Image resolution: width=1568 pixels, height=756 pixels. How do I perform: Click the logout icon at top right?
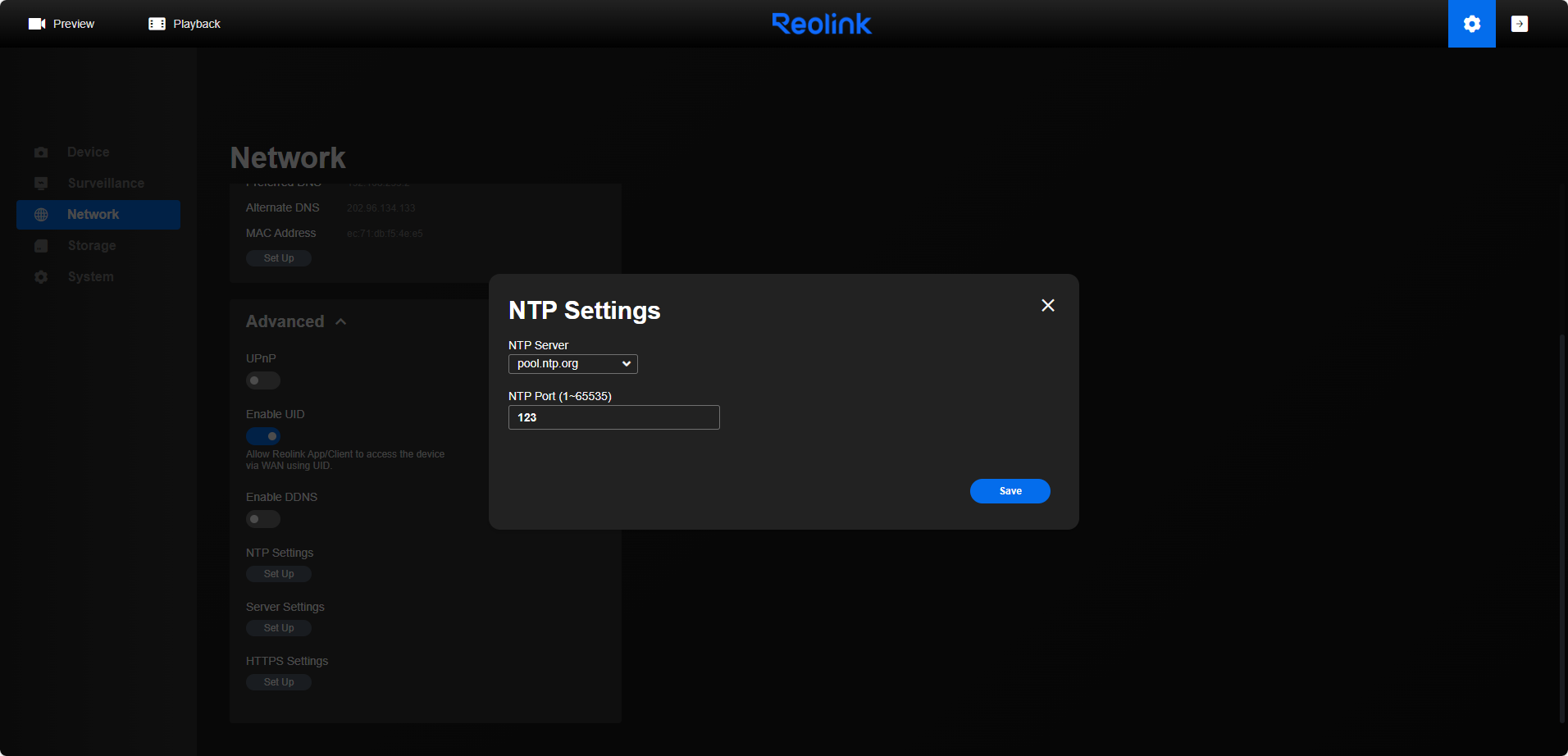point(1520,23)
